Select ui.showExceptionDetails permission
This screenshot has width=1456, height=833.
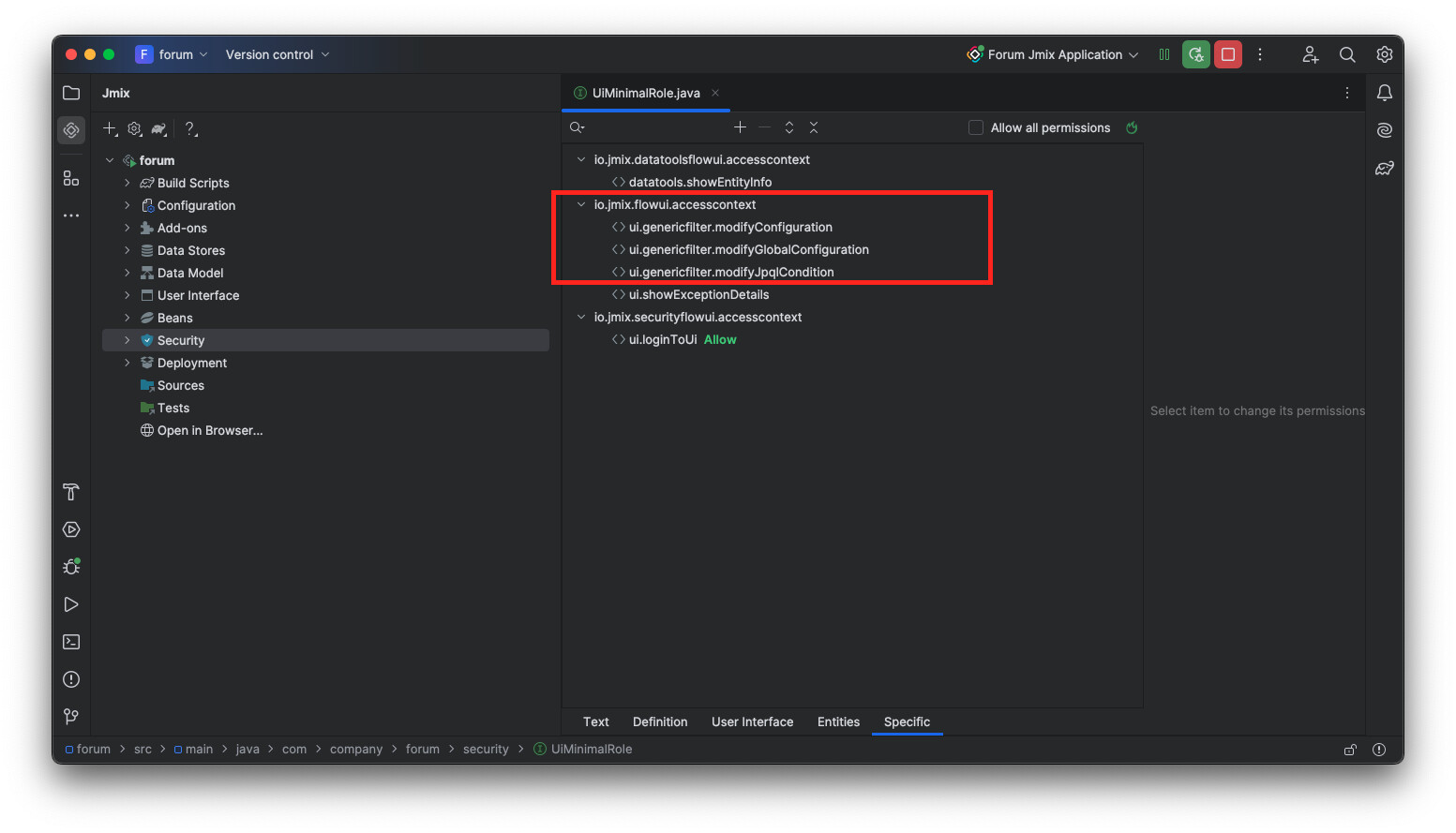(698, 294)
